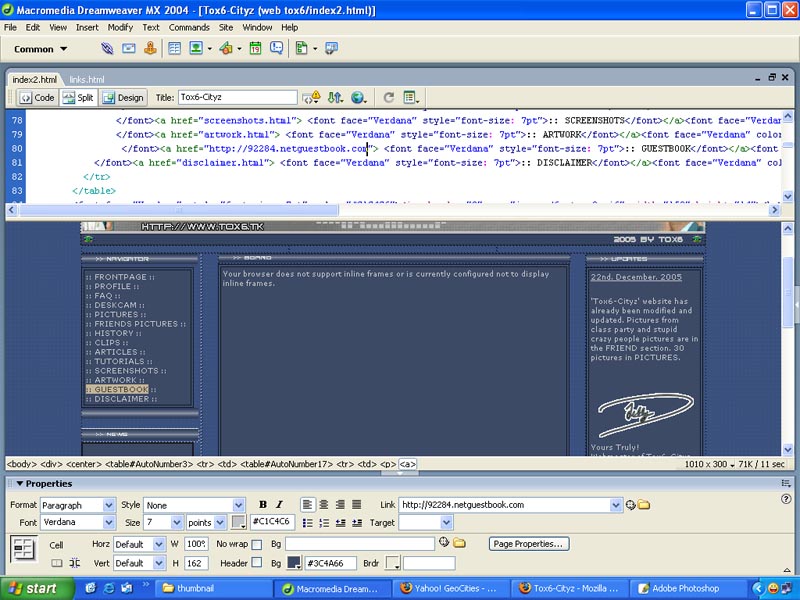Browse for link file folder icon
Image resolution: width=800 pixels, height=600 pixels.
(644, 505)
